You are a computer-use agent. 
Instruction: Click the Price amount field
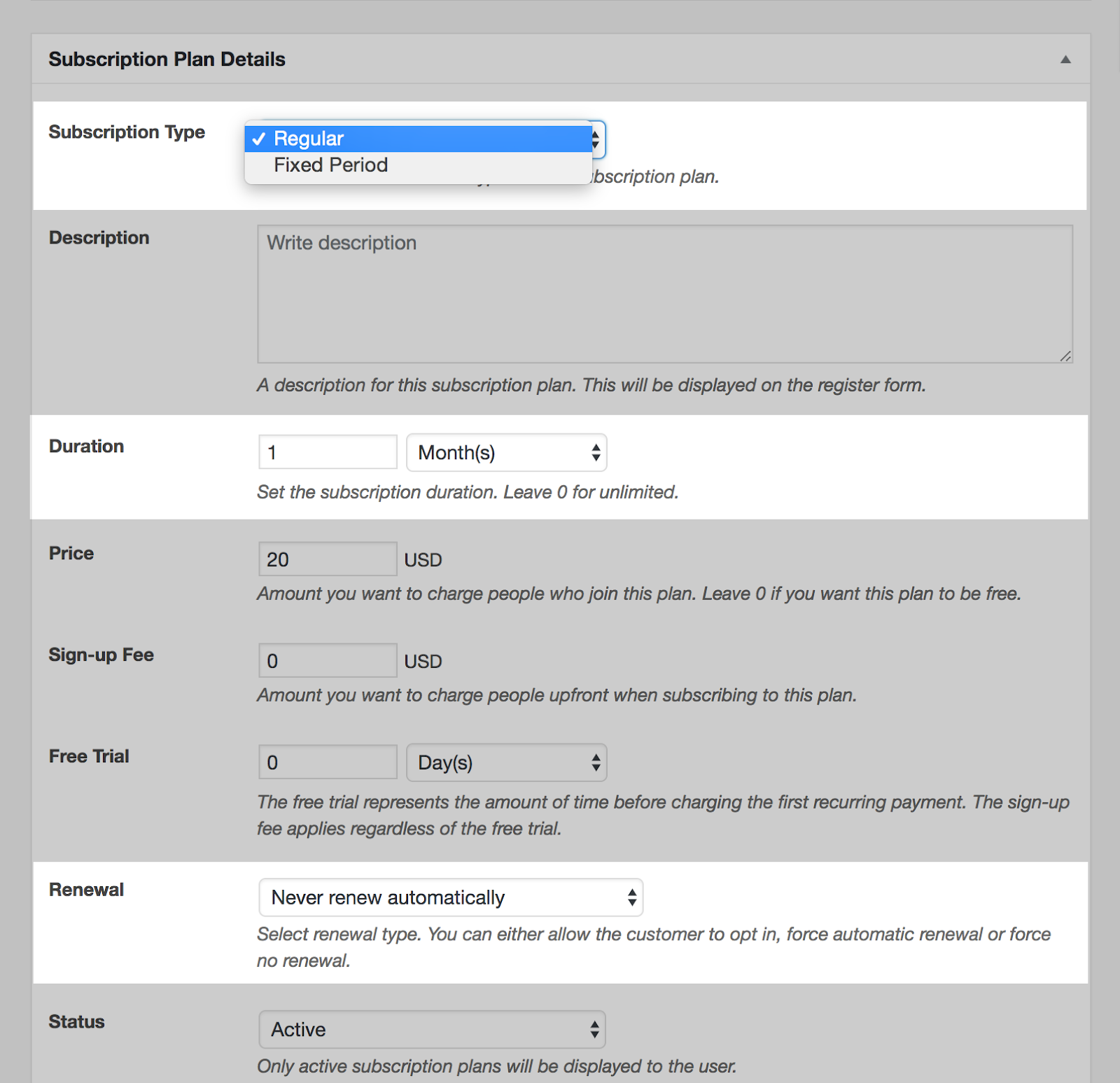(327, 559)
